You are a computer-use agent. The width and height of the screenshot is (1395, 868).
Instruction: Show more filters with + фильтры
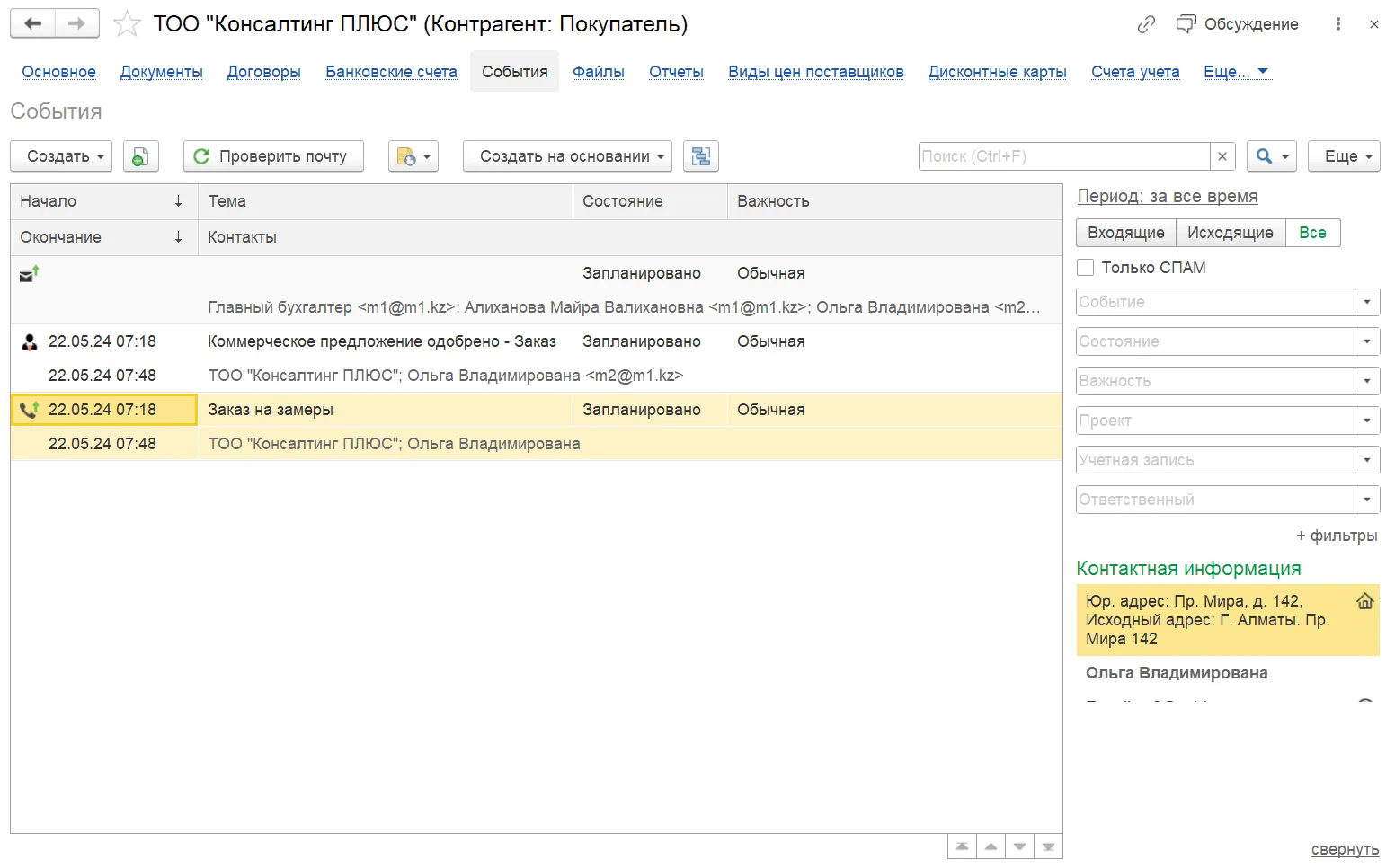tap(1337, 536)
